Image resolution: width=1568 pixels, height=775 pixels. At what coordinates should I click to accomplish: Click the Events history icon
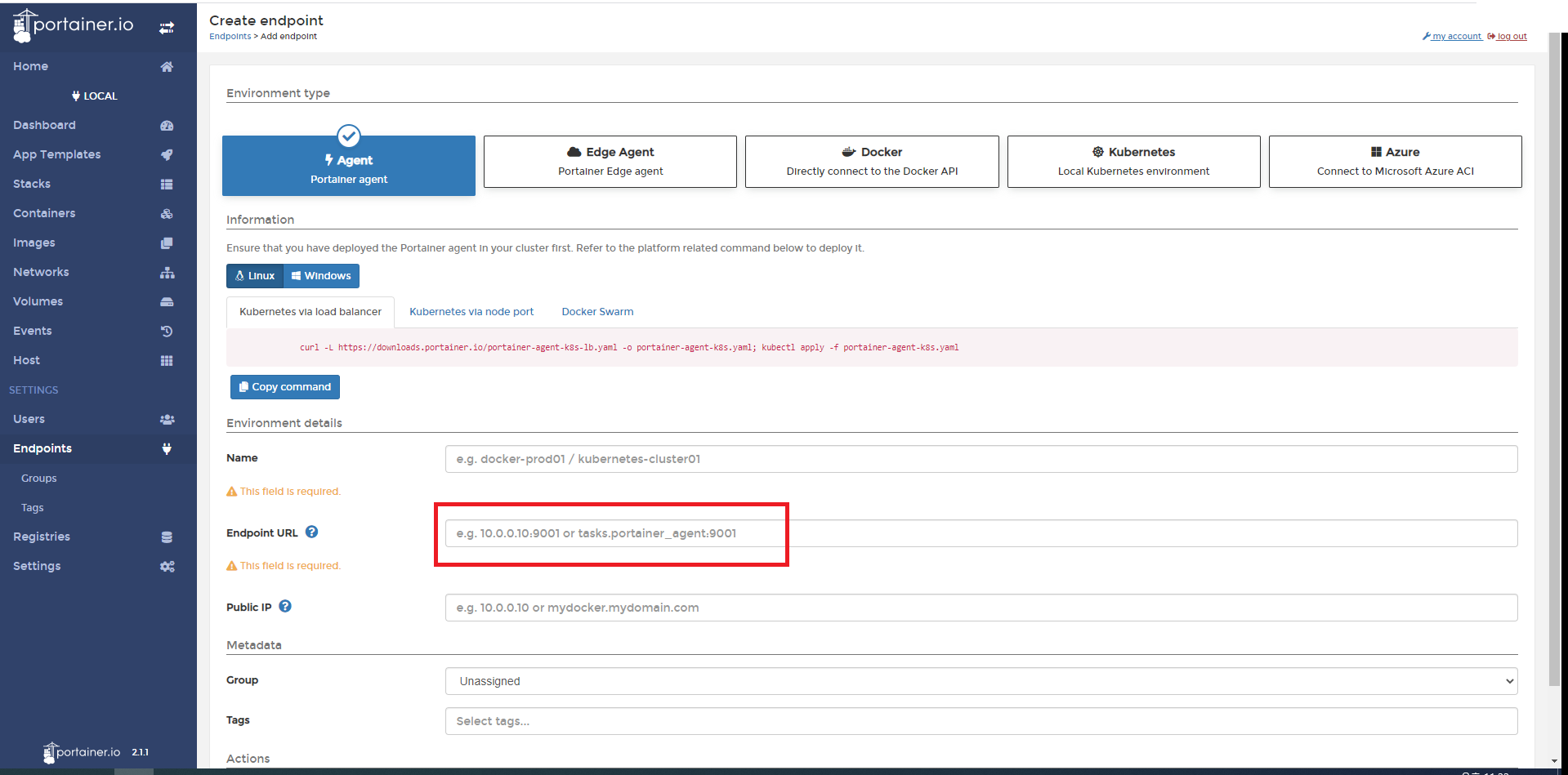(x=167, y=332)
